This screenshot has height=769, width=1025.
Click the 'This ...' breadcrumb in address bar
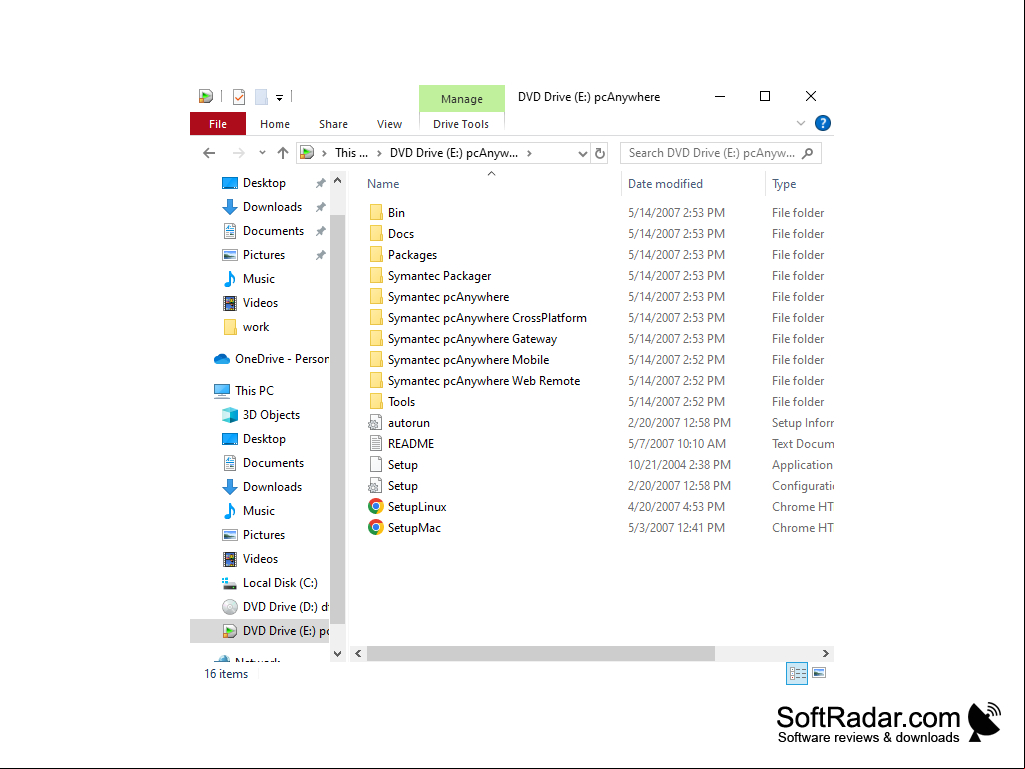pos(351,153)
